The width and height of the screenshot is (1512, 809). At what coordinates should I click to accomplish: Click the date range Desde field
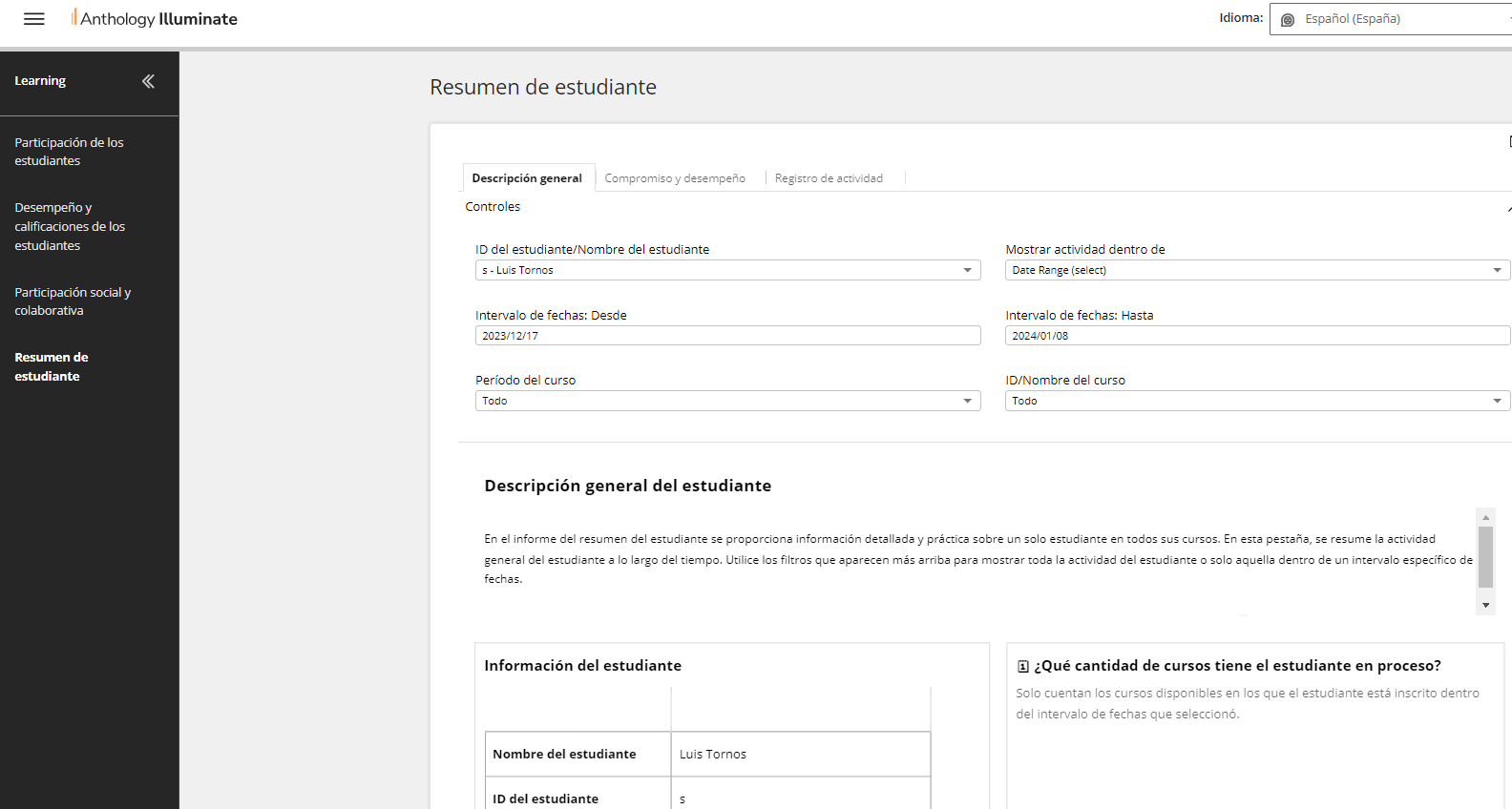[x=727, y=336]
